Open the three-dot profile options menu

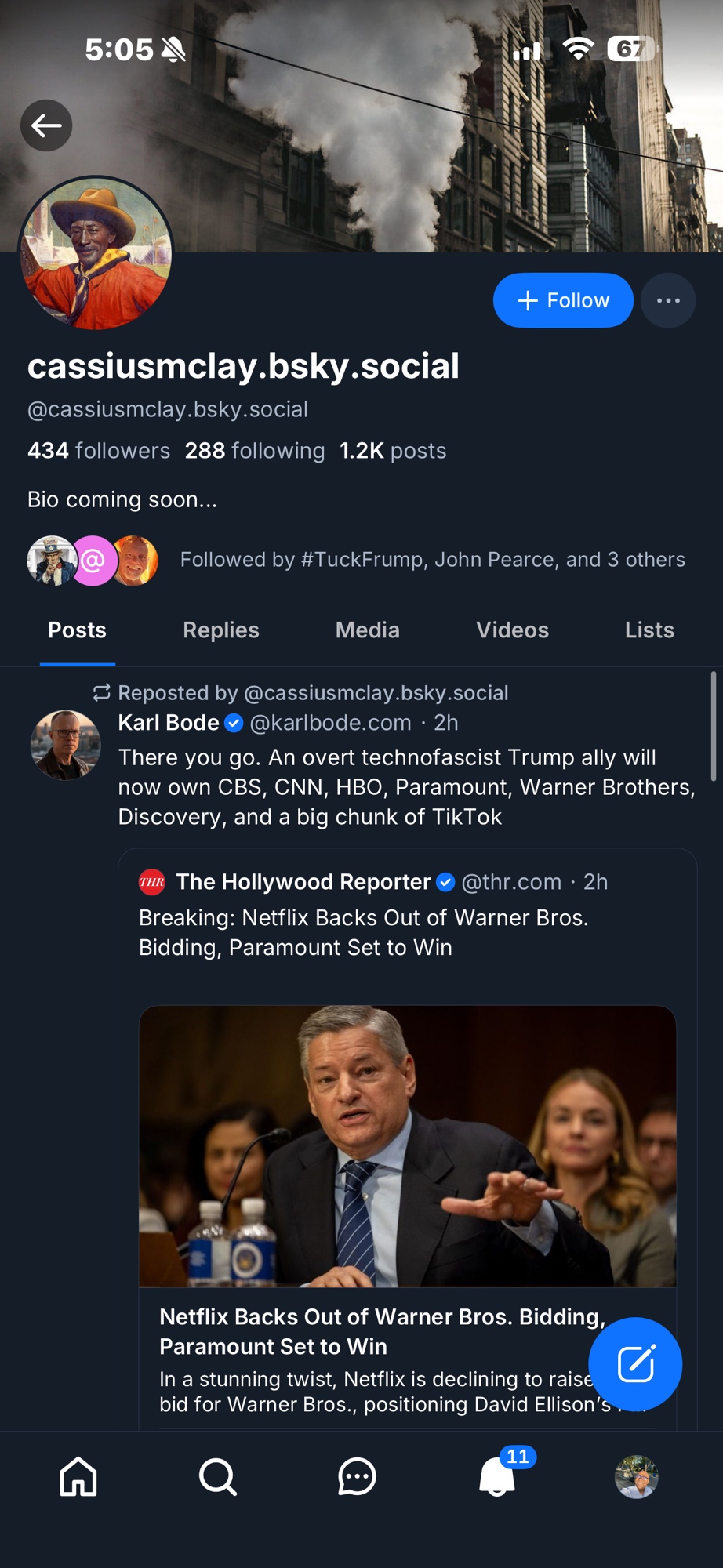[668, 300]
